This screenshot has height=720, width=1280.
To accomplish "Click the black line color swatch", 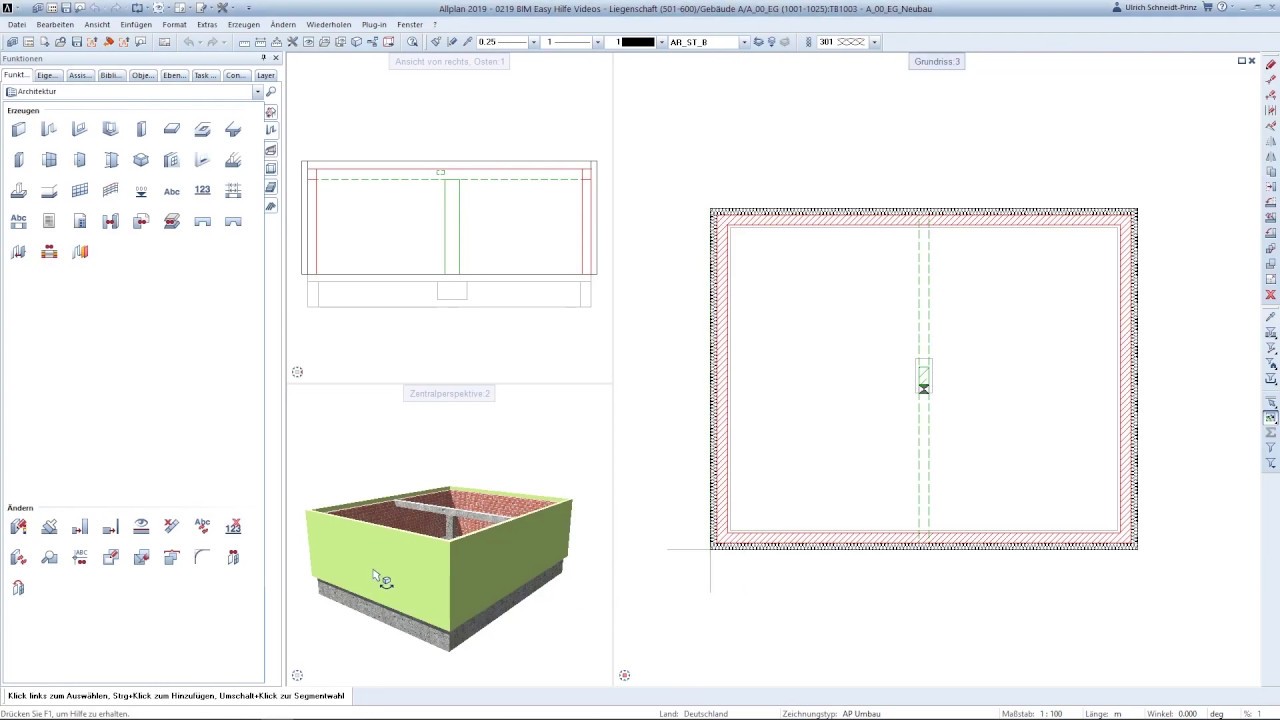I will [x=637, y=42].
